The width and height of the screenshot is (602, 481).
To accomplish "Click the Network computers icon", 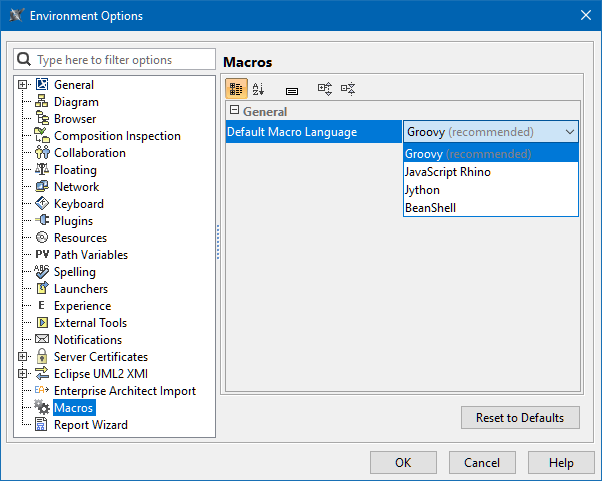I will coord(42,186).
